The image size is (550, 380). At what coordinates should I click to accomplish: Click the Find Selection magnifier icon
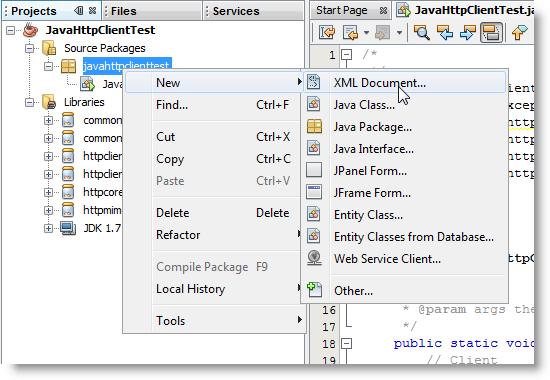coord(422,33)
